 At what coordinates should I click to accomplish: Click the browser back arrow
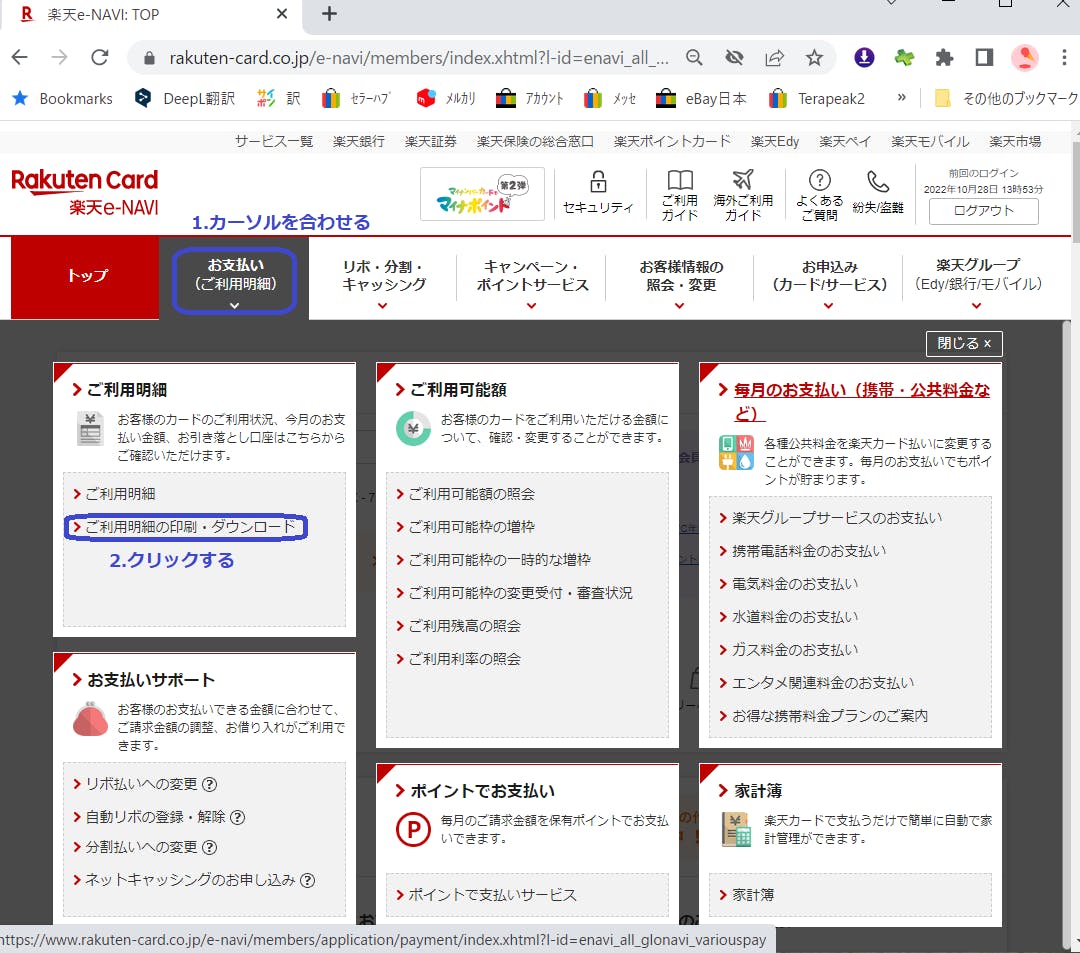pos(20,58)
